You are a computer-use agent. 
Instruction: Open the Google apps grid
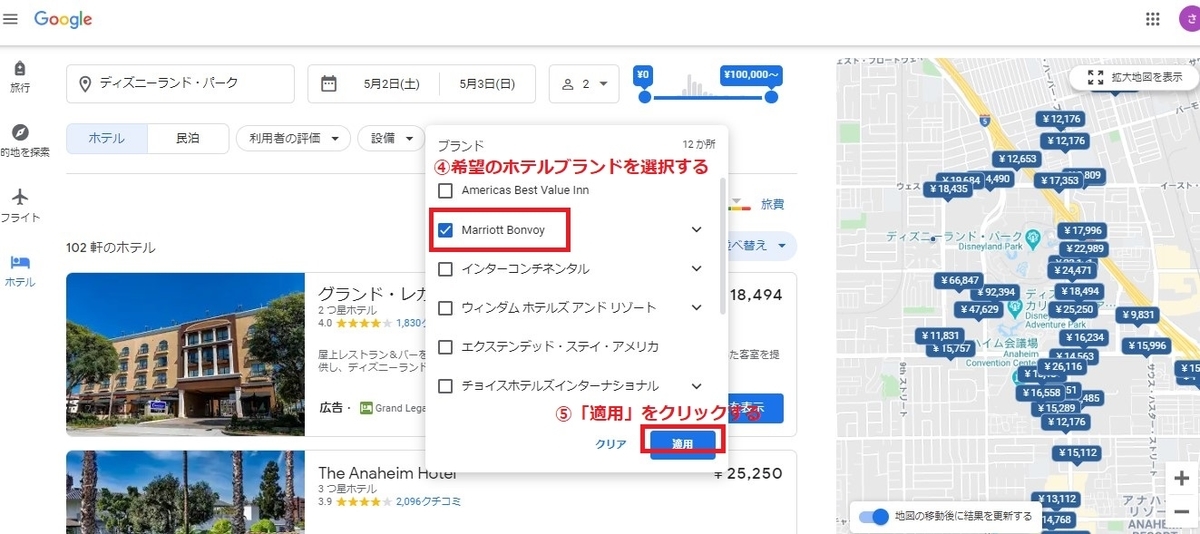(1153, 20)
